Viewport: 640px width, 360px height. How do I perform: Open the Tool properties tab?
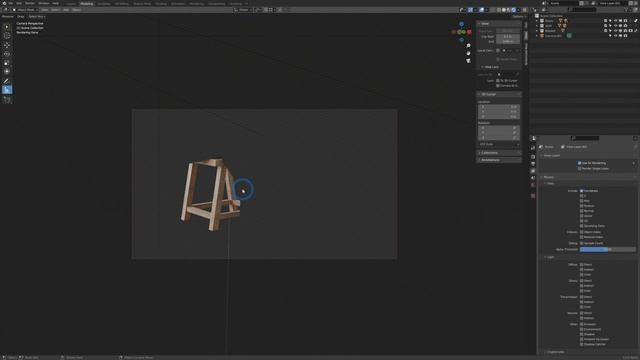[533, 148]
